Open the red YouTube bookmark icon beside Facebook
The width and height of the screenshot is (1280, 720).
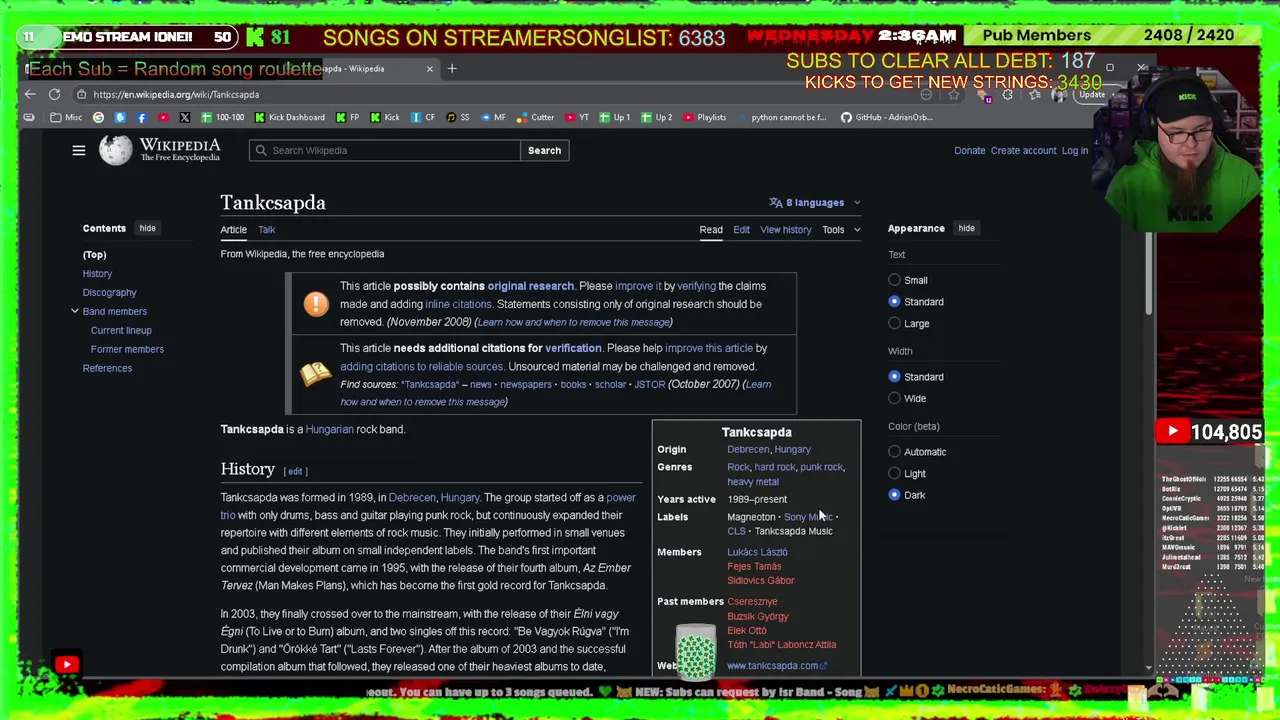click(x=163, y=117)
